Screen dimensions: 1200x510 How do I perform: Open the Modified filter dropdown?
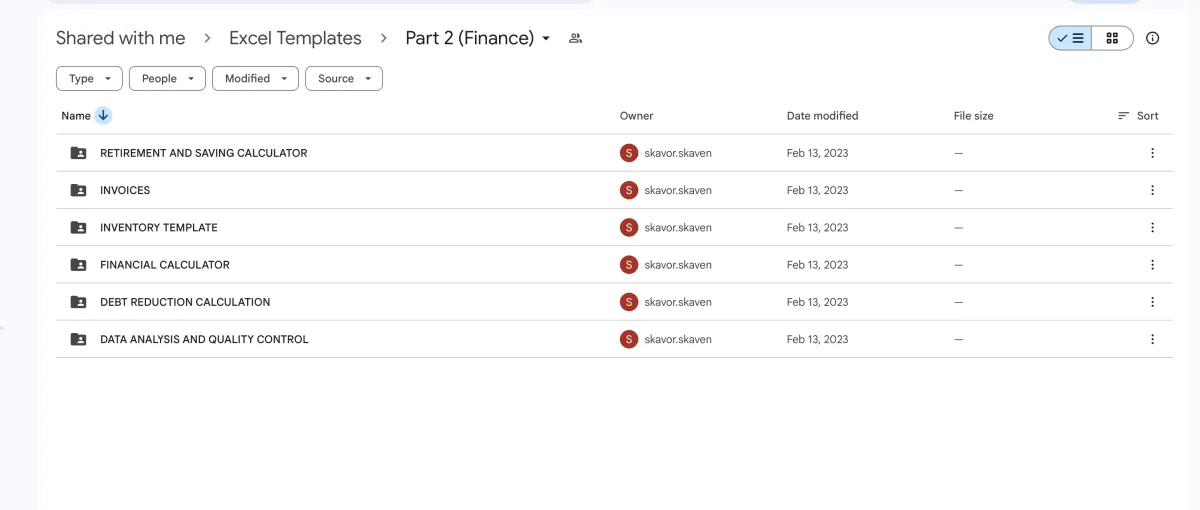255,79
